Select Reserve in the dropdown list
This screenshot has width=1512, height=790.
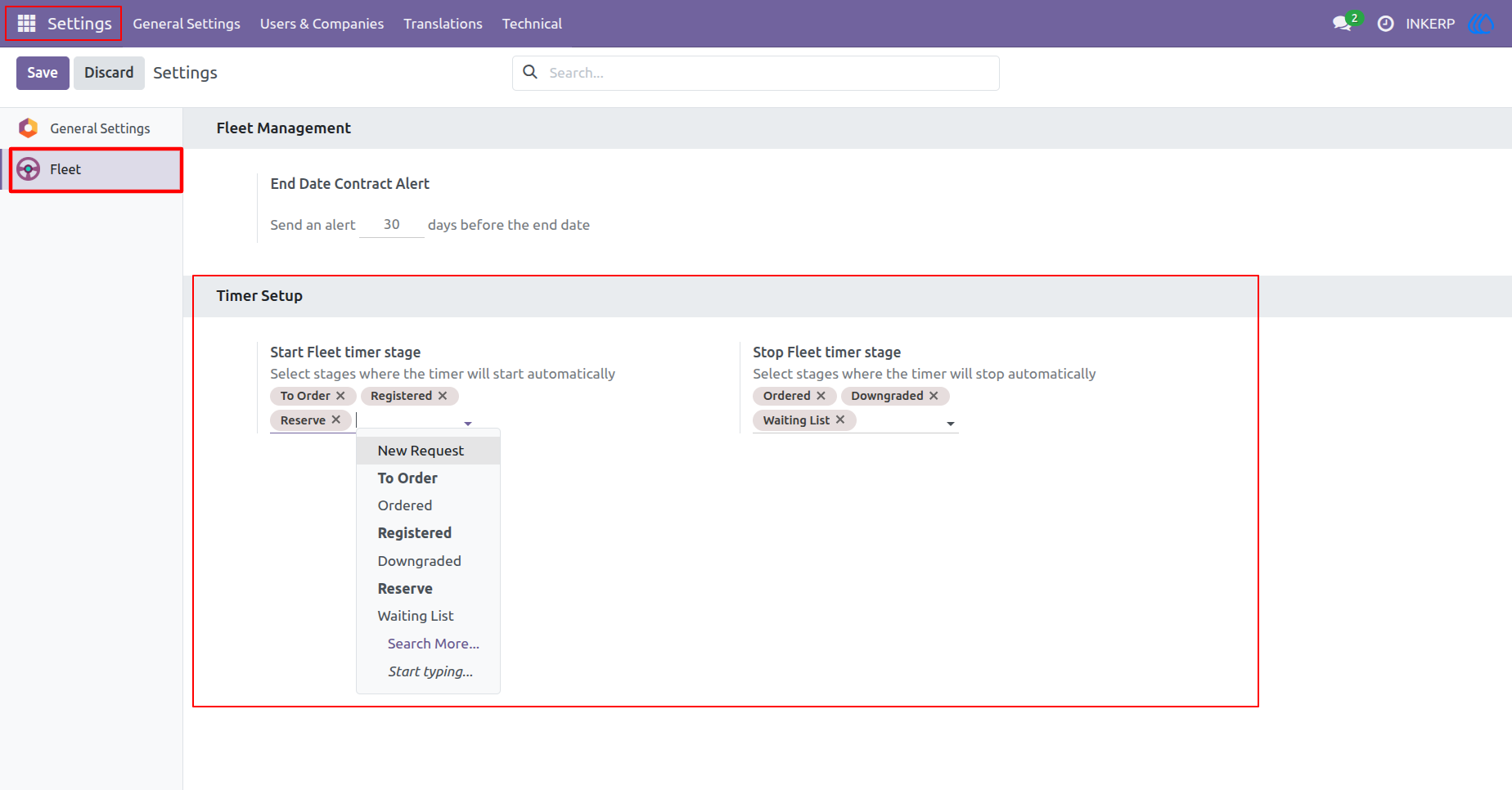pos(428,589)
